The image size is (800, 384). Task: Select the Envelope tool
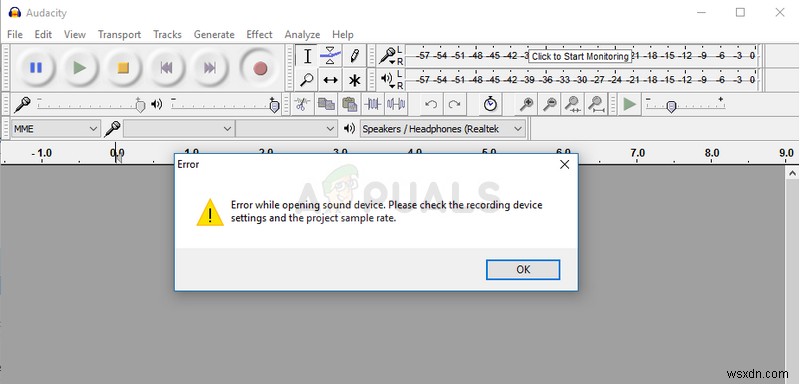click(330, 56)
